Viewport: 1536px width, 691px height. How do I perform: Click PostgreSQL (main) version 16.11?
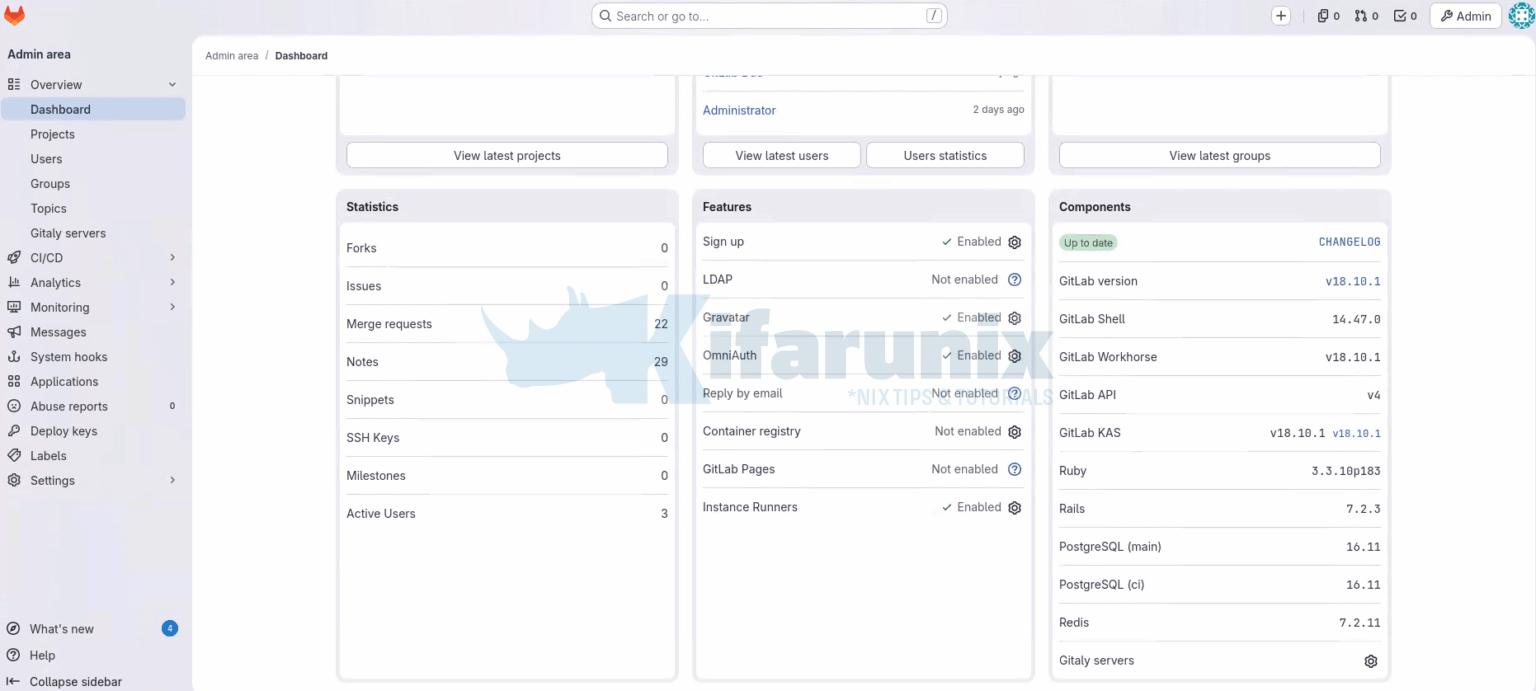tap(1363, 547)
